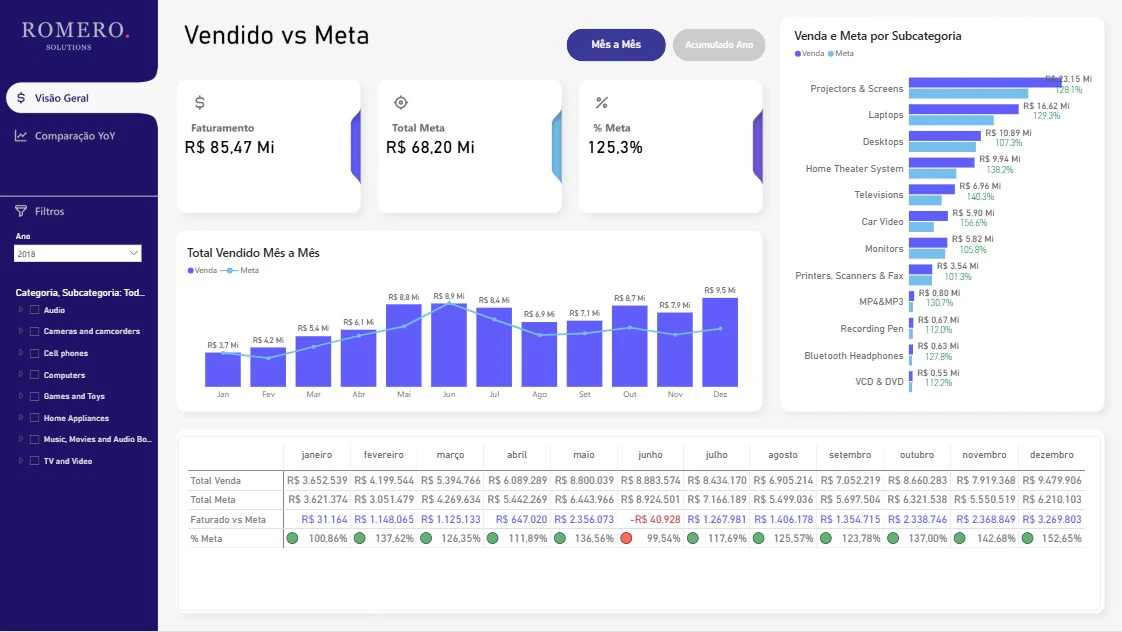Click the Faturamento value R$ 85,47 Mi
Image resolution: width=1122 pixels, height=632 pixels.
pos(230,147)
